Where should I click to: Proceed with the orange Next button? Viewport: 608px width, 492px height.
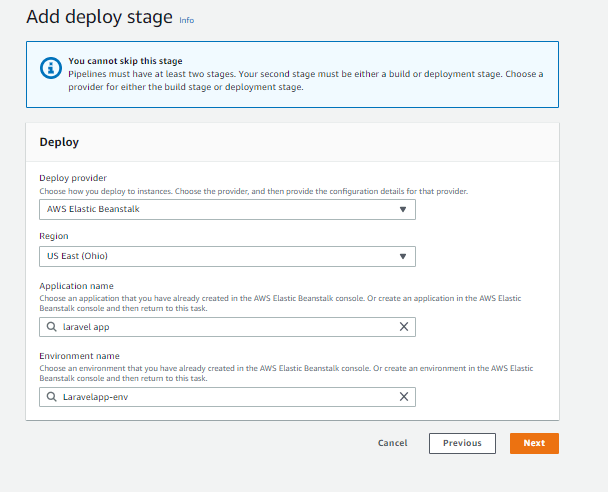534,443
